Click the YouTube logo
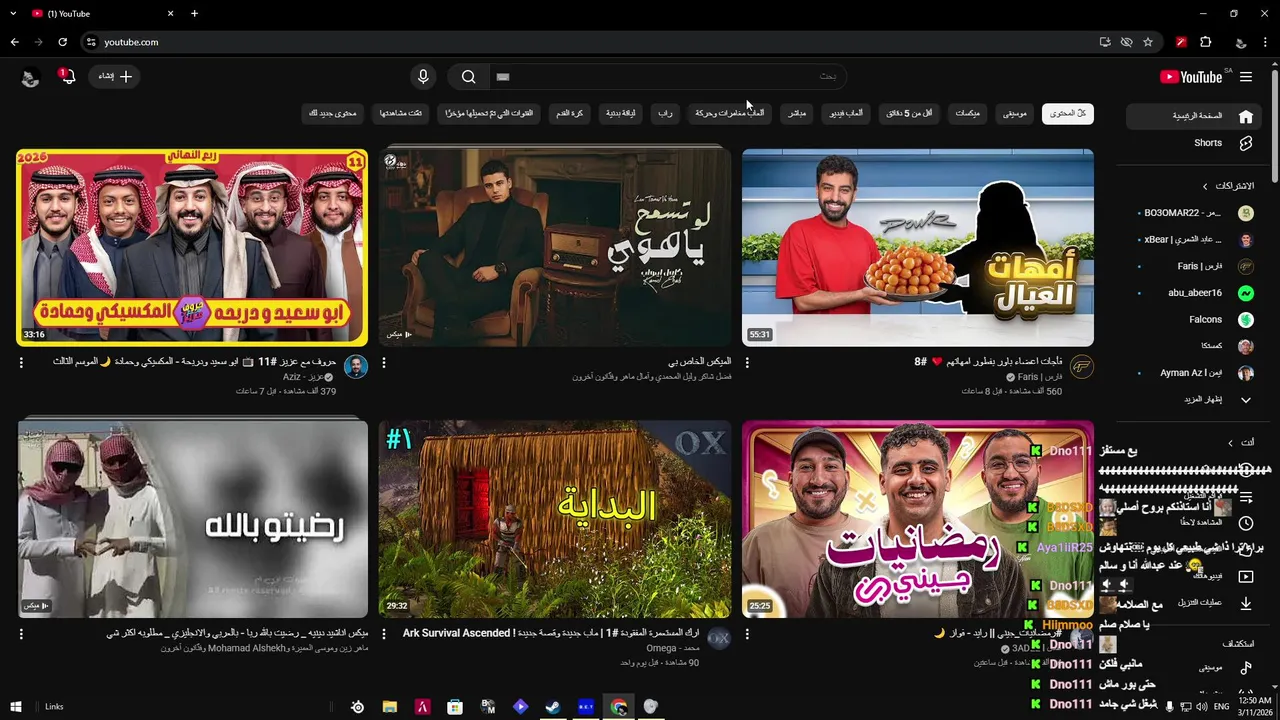 coord(1191,77)
